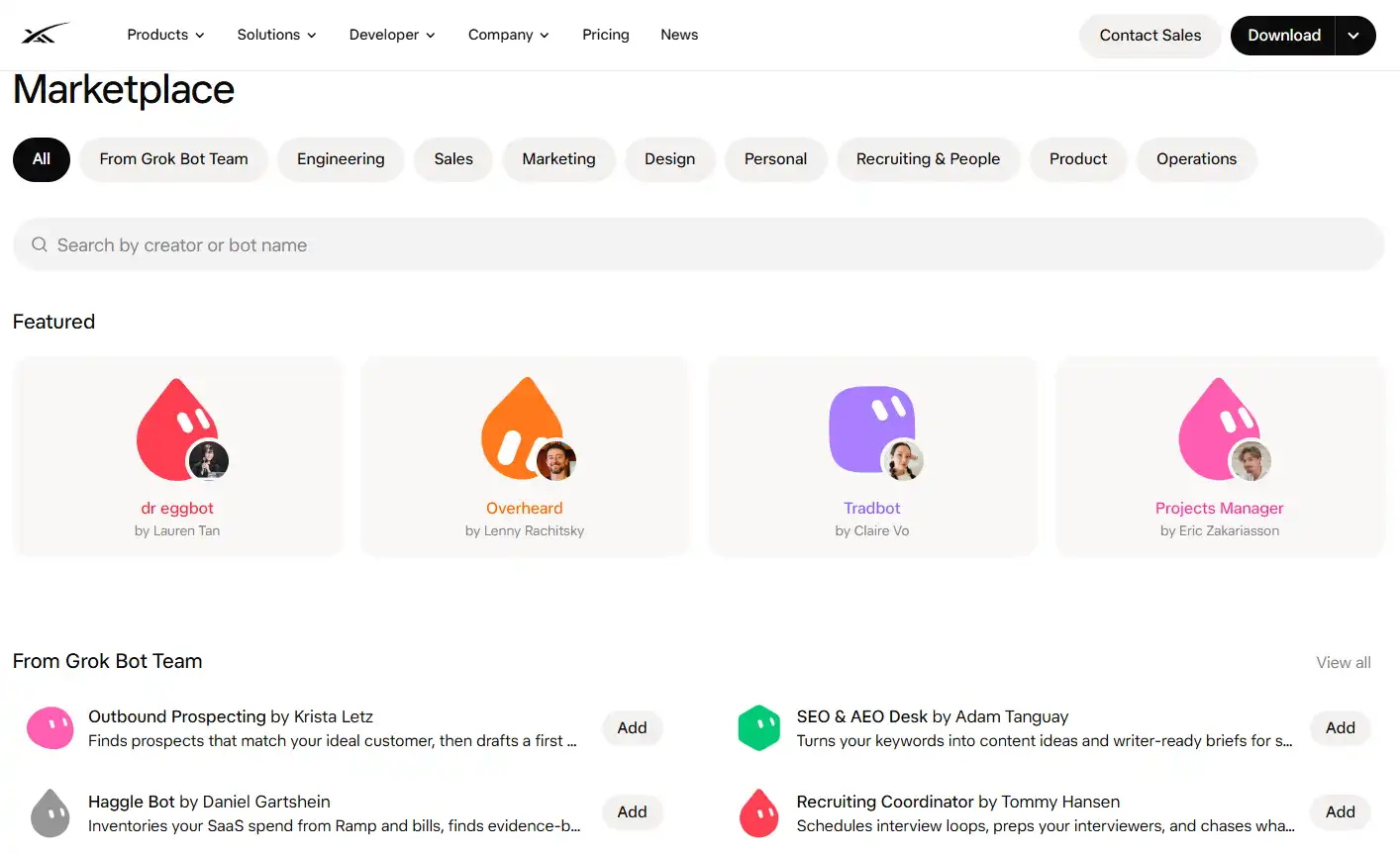Click the green SEO & AEO Desk icon

click(x=759, y=727)
